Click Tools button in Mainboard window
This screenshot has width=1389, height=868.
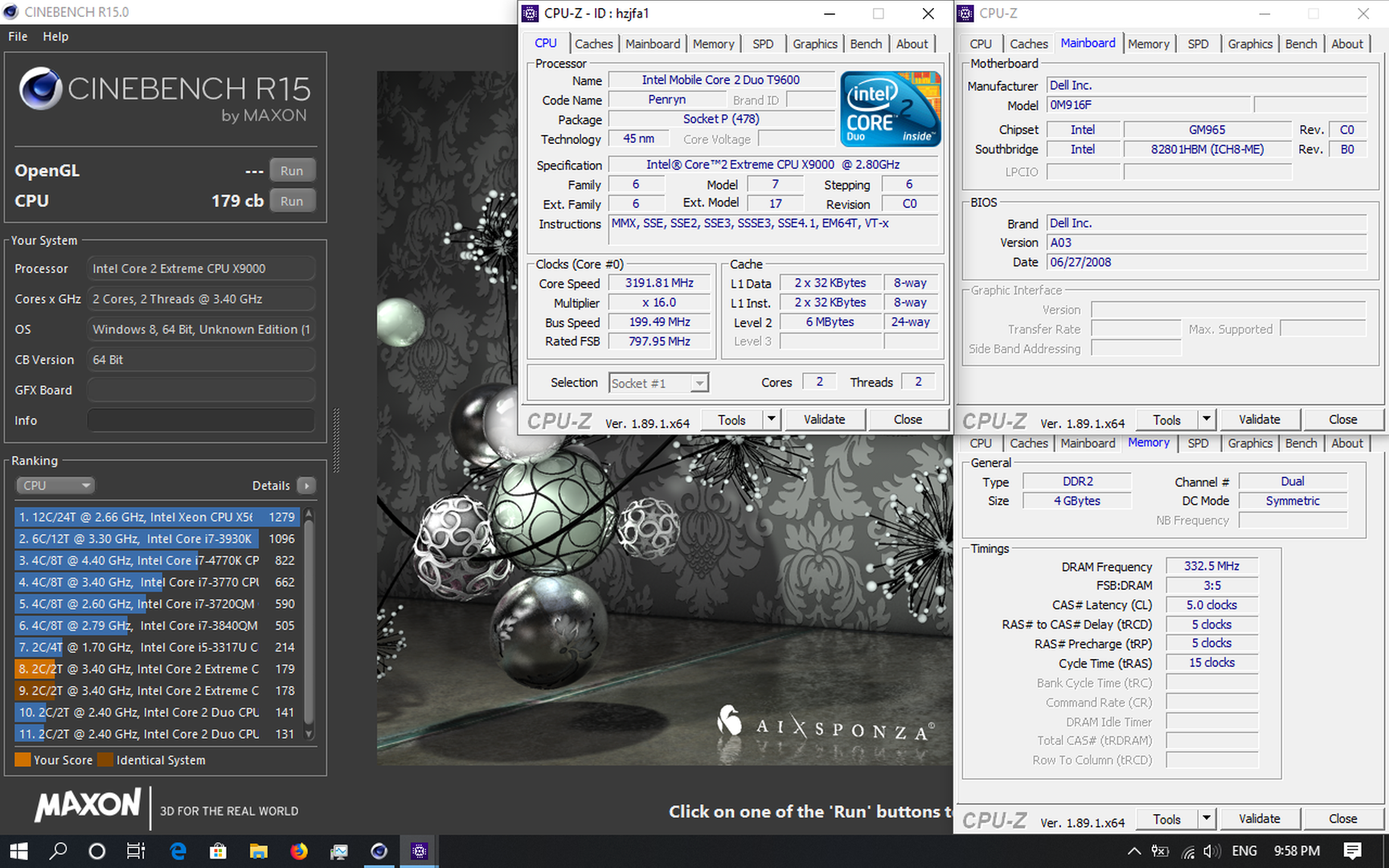[x=1166, y=420]
